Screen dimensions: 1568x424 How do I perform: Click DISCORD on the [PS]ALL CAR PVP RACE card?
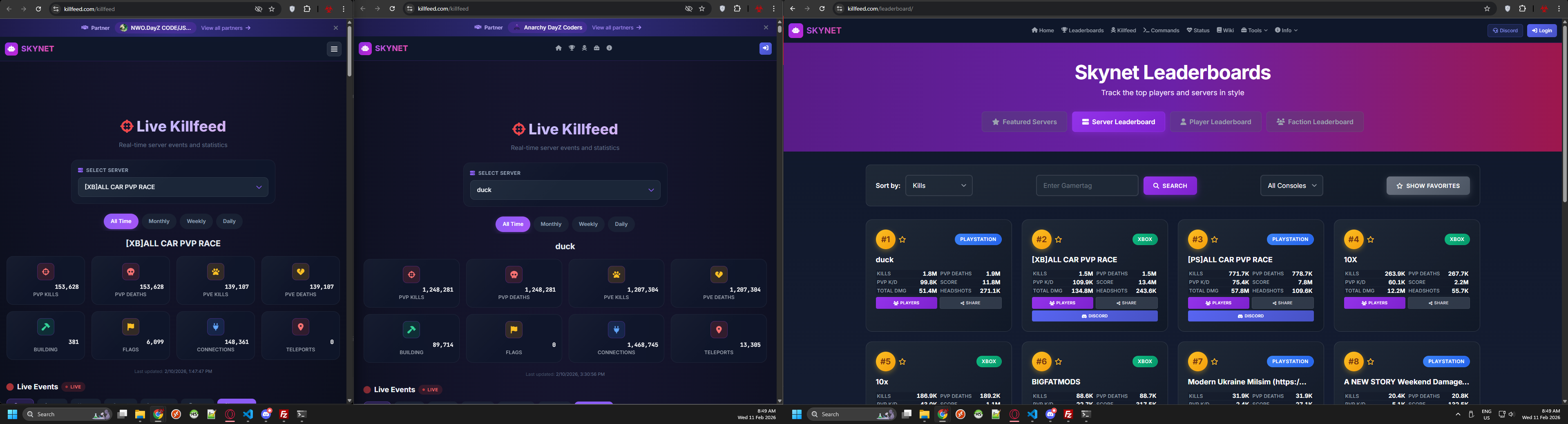[1250, 316]
